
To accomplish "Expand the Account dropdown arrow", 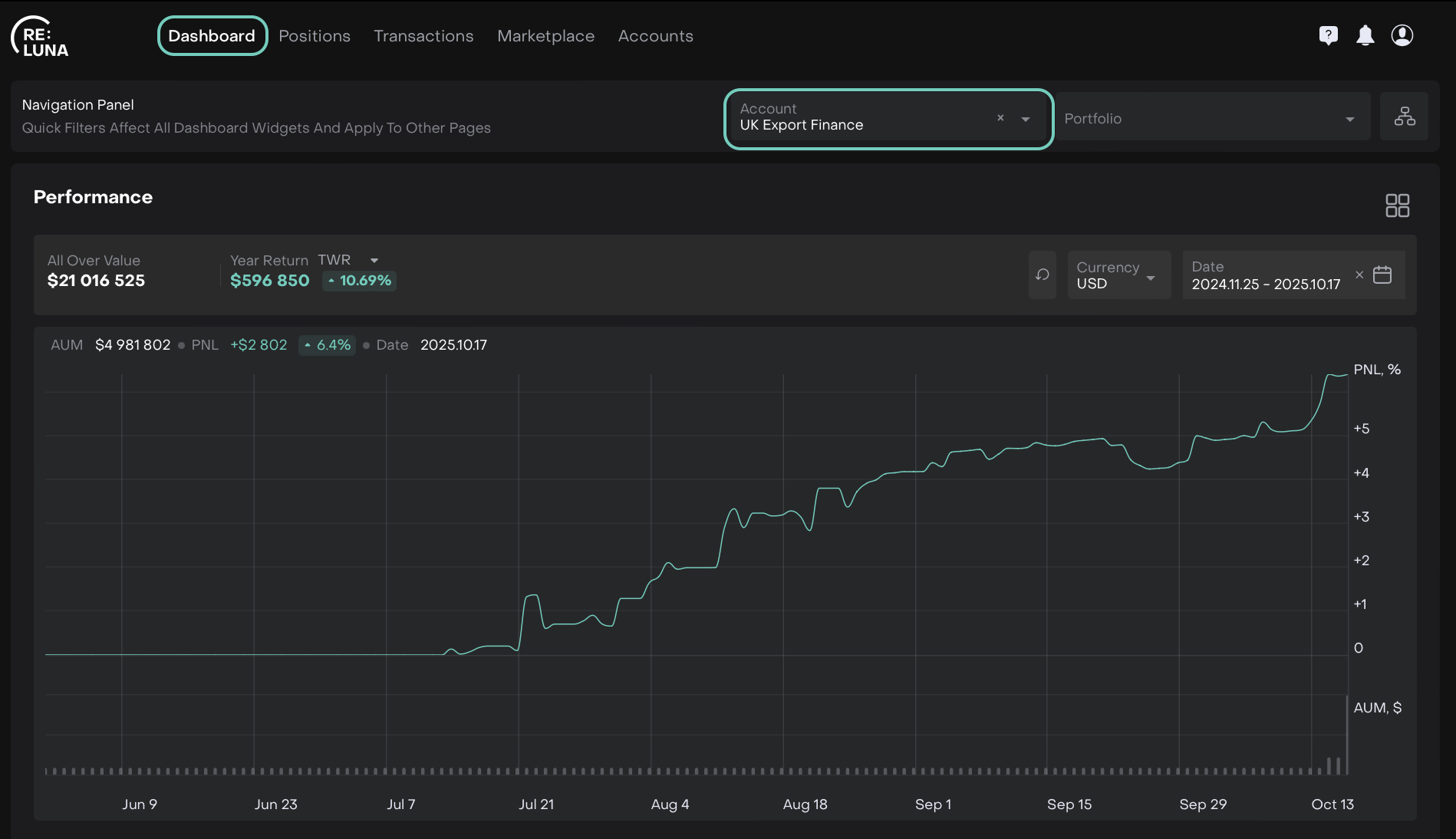I will pos(1026,119).
